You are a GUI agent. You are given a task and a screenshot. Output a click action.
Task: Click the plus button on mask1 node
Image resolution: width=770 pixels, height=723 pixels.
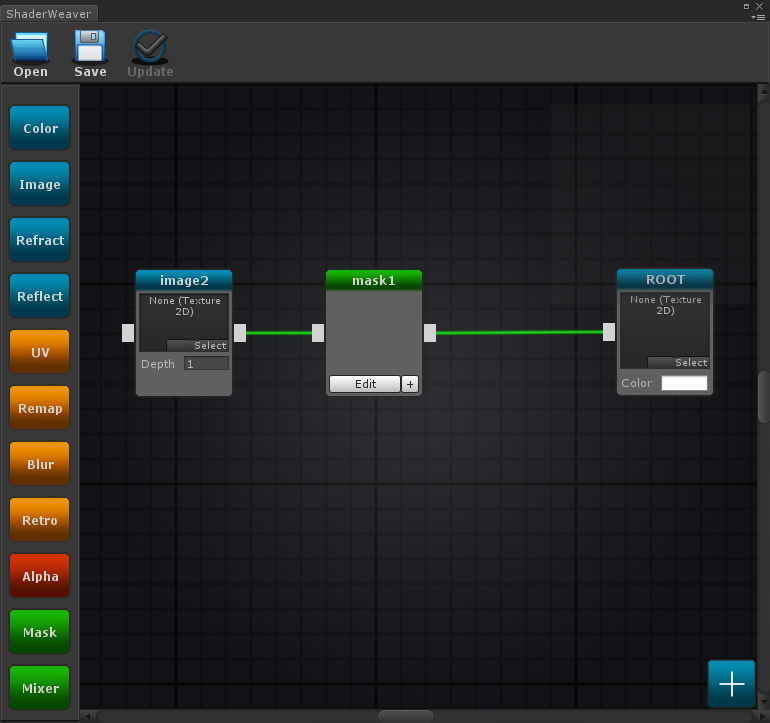[410, 384]
